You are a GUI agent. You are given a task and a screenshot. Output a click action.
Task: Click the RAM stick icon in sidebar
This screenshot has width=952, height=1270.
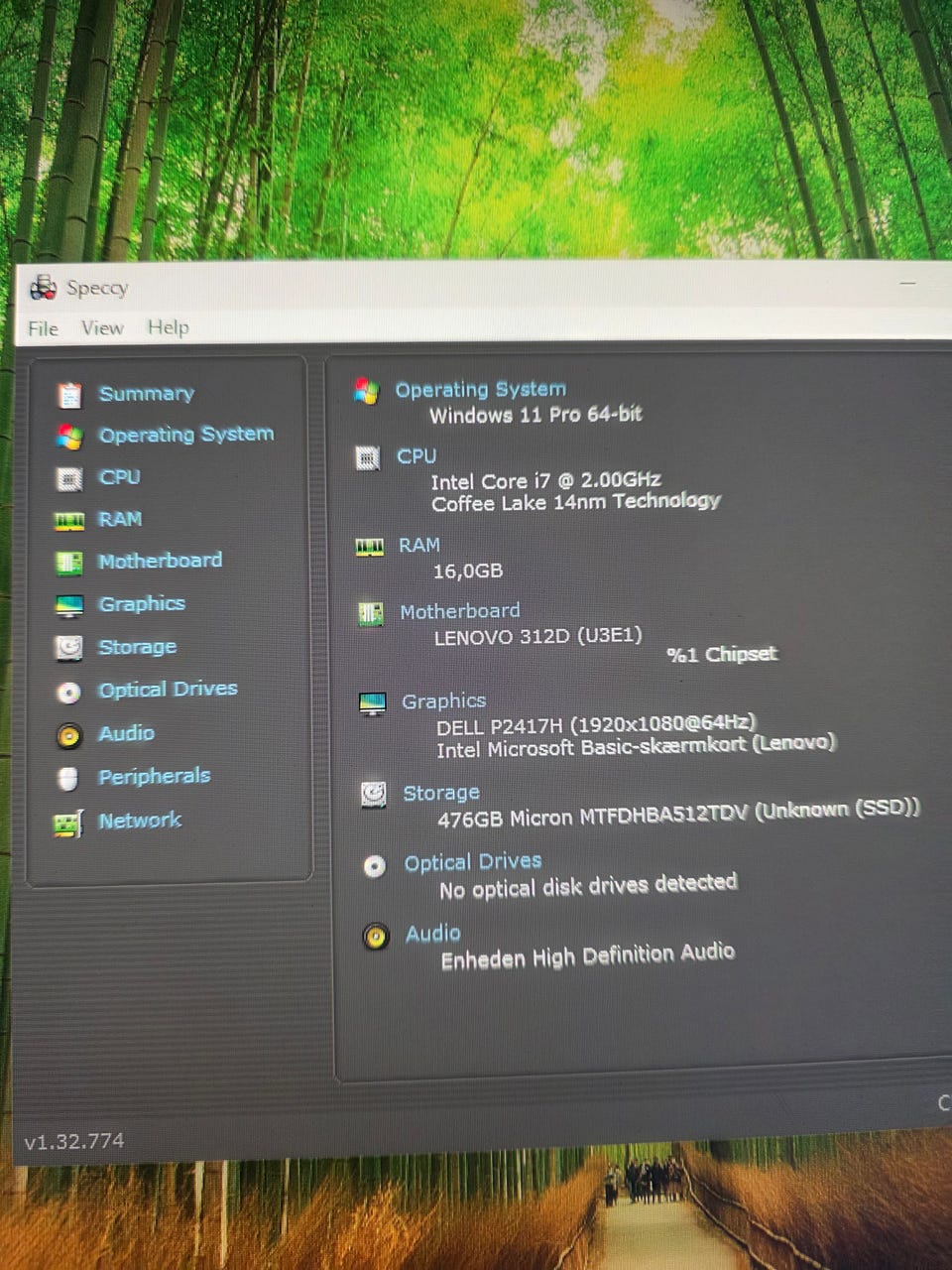[68, 521]
